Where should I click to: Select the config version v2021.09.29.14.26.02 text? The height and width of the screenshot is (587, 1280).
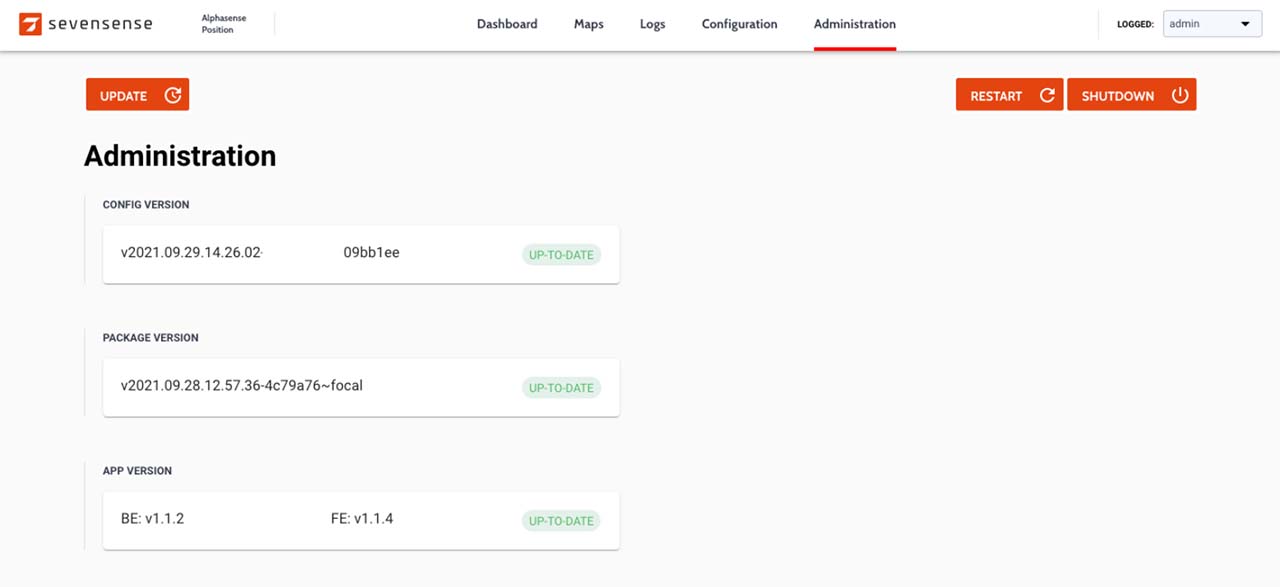pyautogui.click(x=191, y=253)
